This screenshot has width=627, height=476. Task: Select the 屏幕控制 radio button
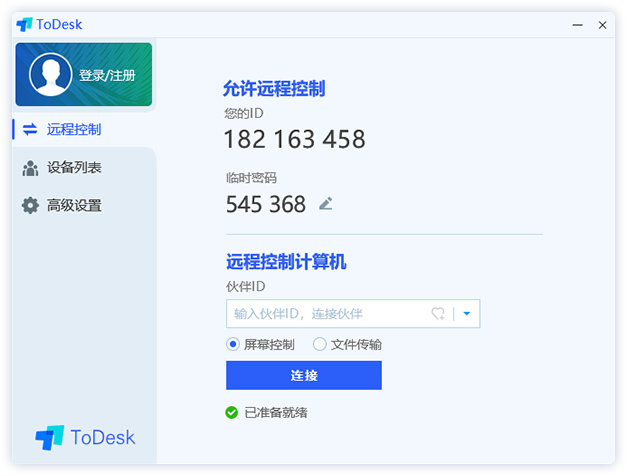coord(233,344)
